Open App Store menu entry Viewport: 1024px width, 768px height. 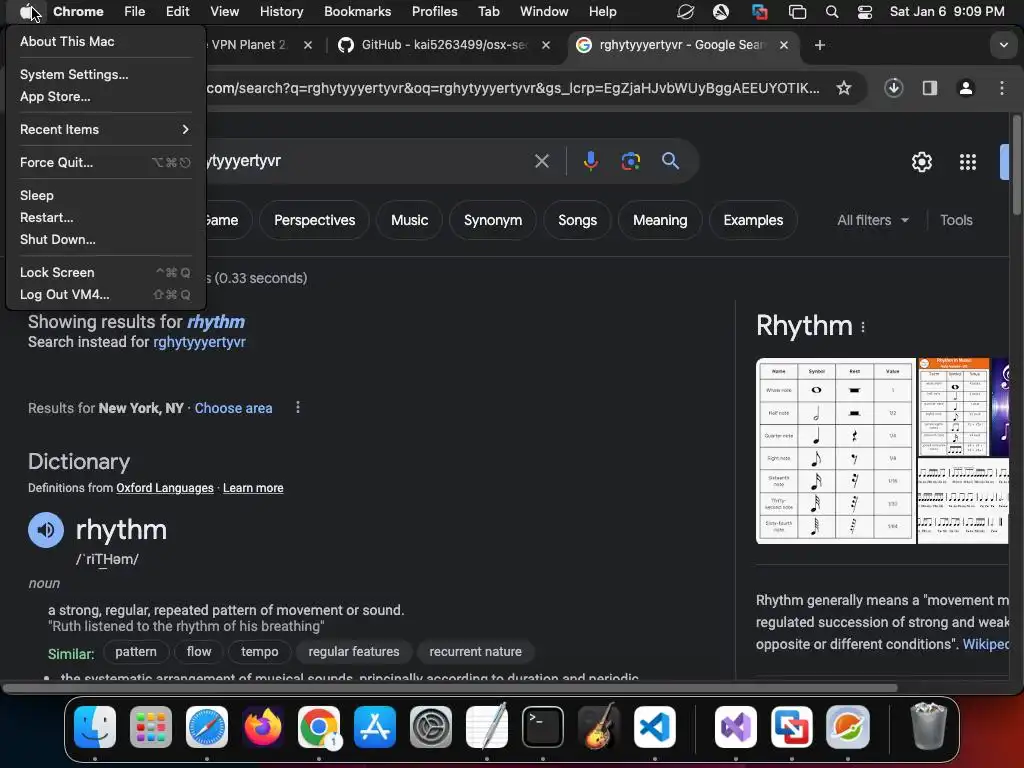(105, 96)
